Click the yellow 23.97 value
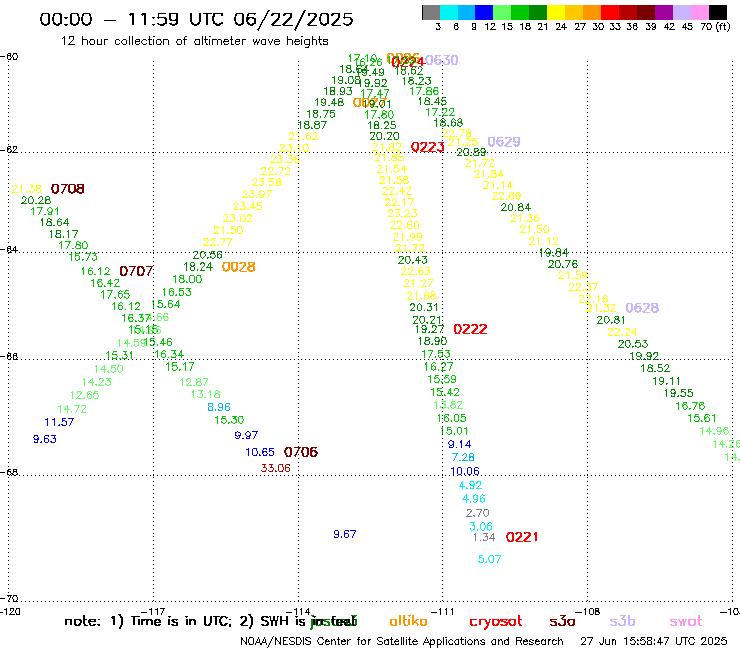740x650 pixels. point(257,194)
